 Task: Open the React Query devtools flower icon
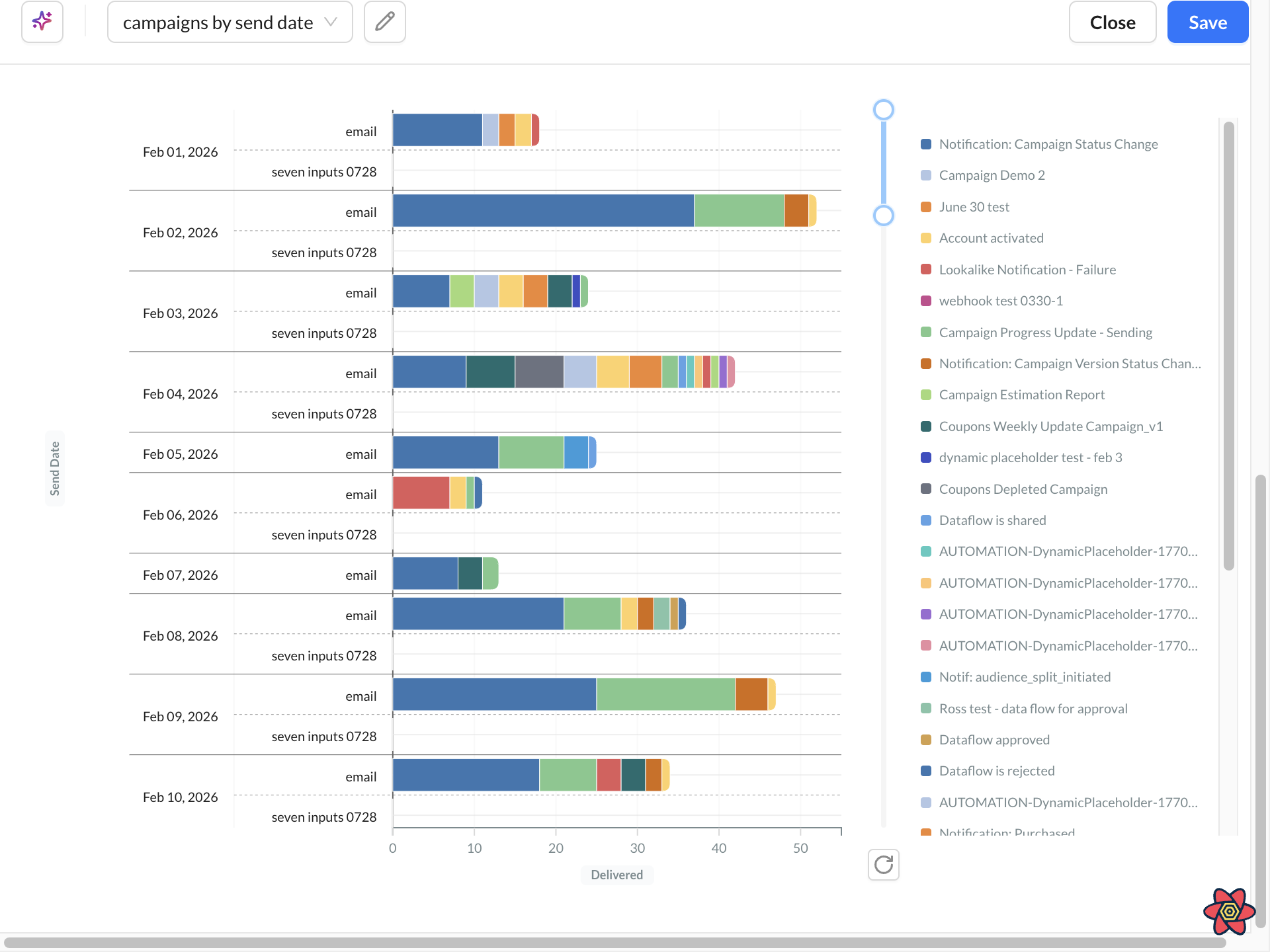click(1229, 912)
